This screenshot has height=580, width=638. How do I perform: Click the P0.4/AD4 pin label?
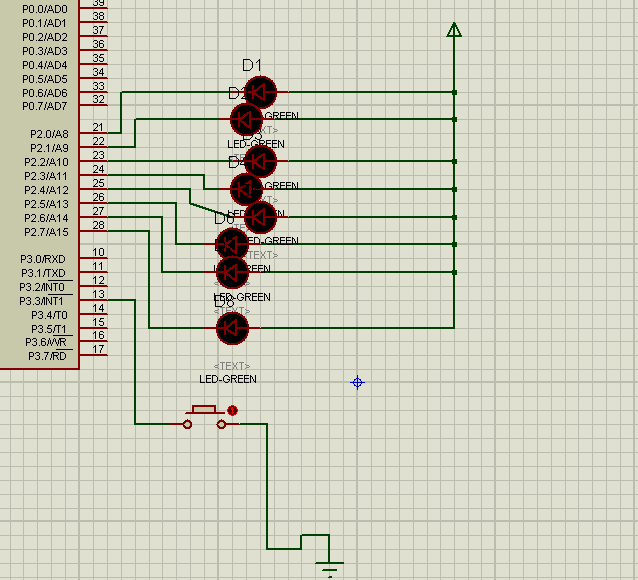click(x=45, y=65)
